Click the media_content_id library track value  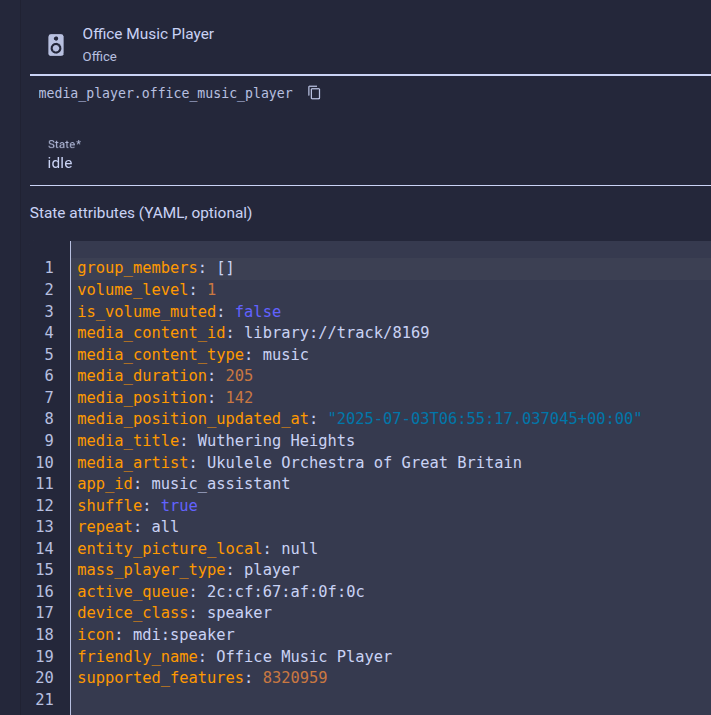(337, 333)
